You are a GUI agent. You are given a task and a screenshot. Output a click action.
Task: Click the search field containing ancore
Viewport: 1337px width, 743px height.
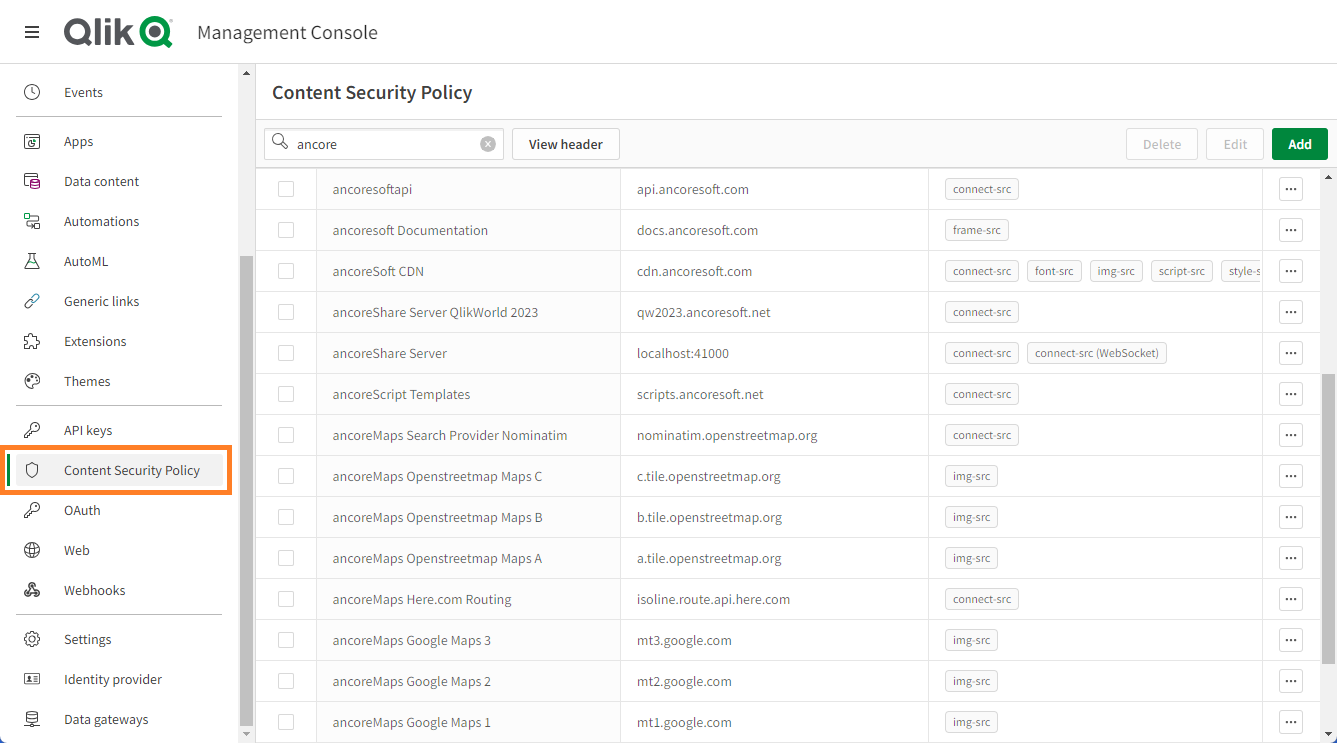(384, 144)
